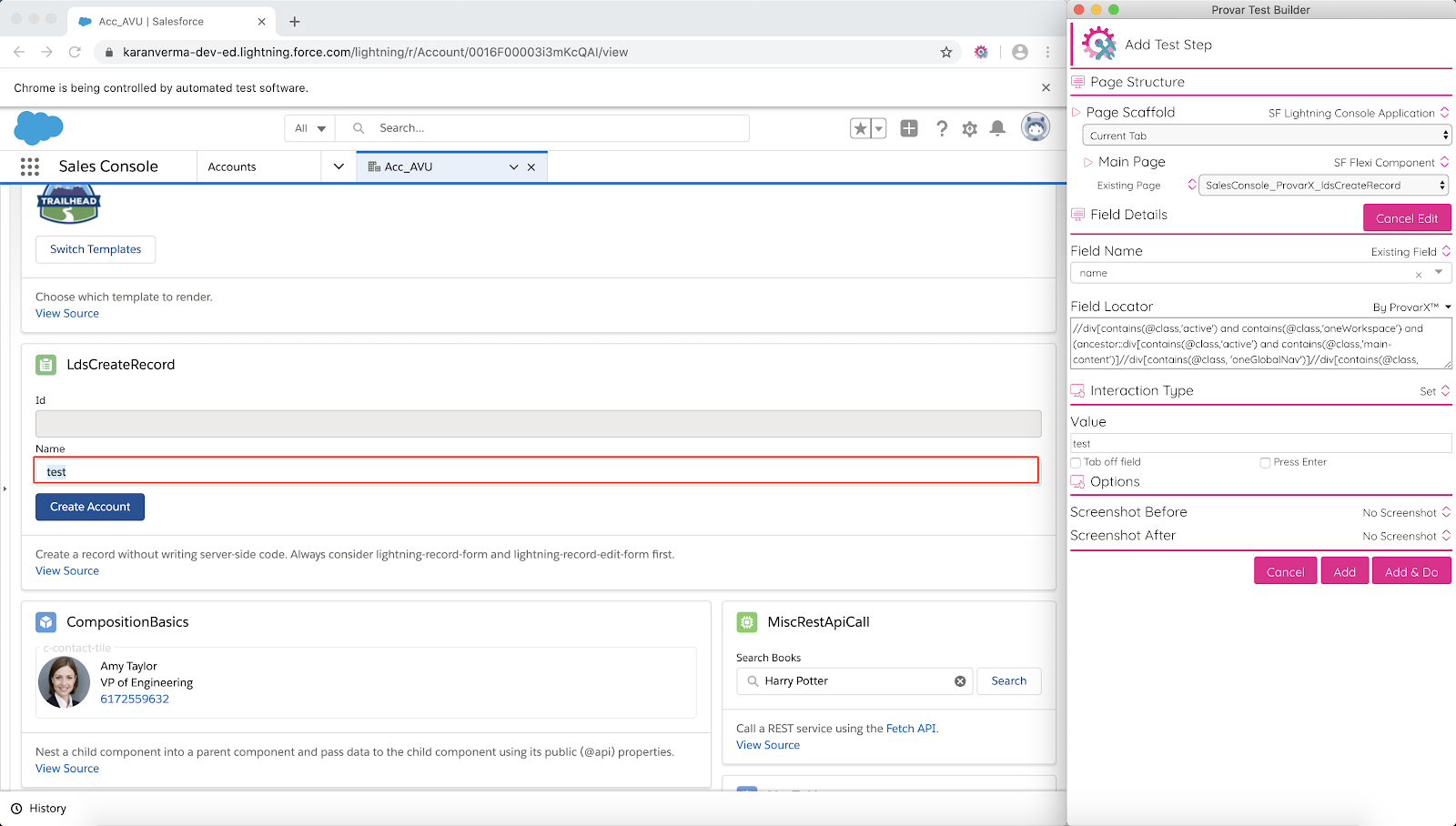Reload the page in Chrome

(75, 52)
